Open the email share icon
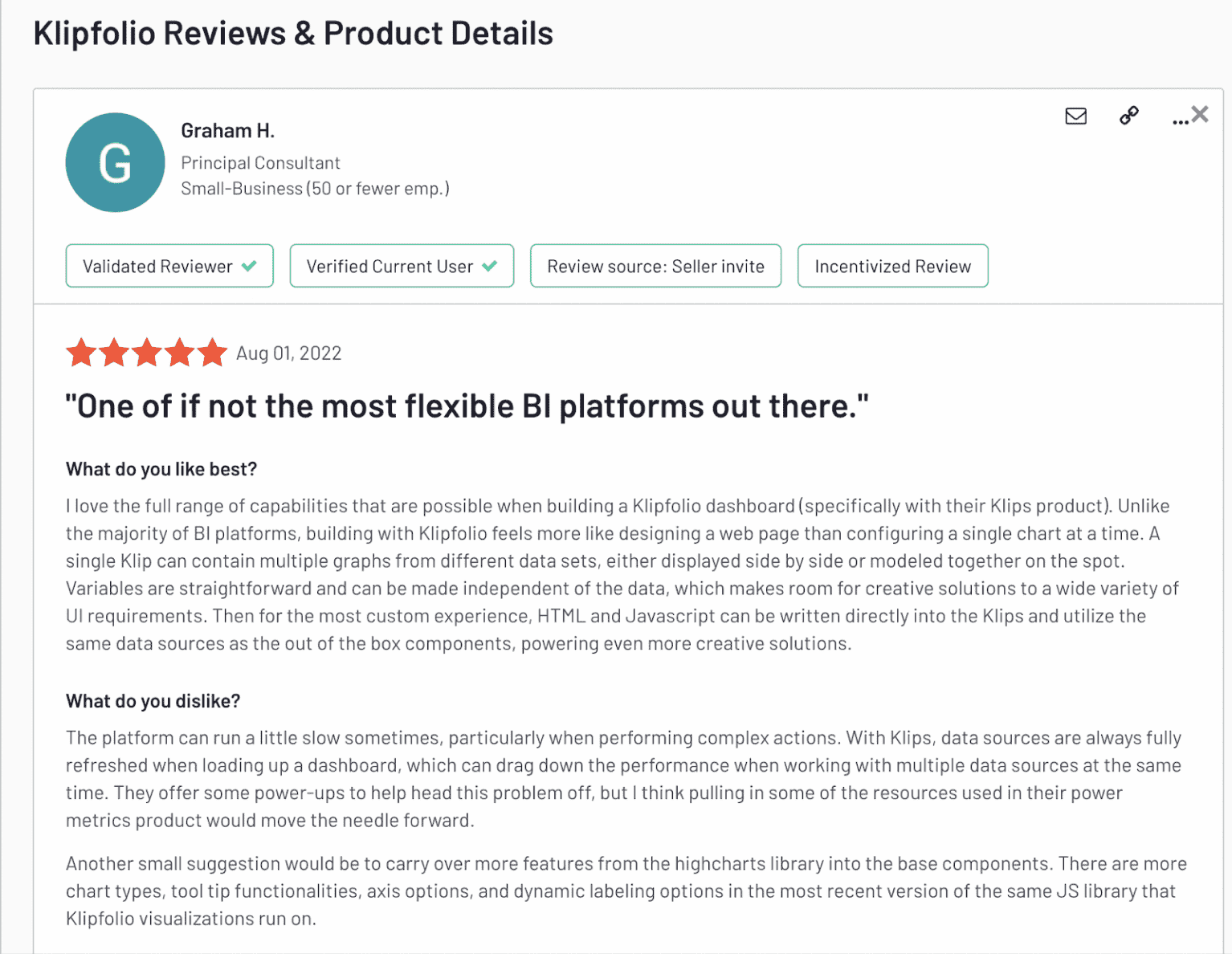1232x954 pixels. tap(1075, 116)
